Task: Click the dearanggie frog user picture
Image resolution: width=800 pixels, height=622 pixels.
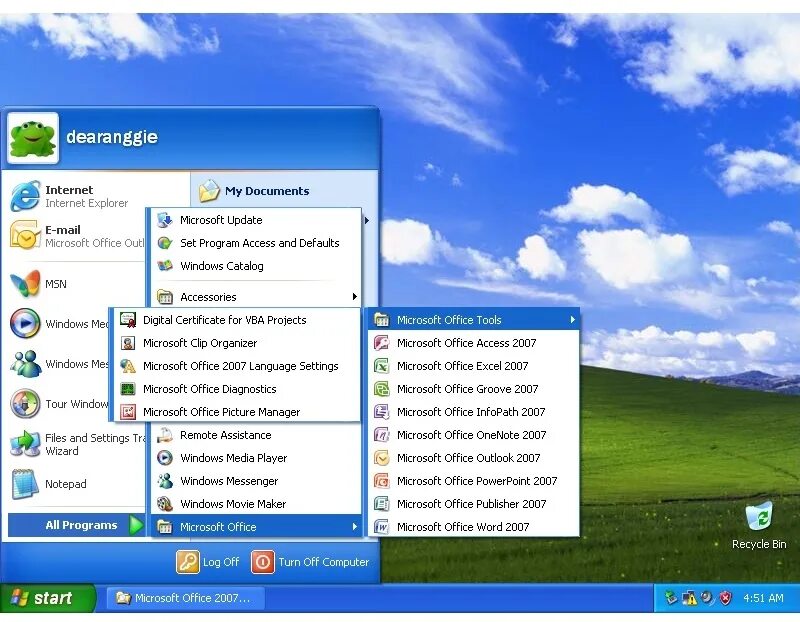Action: pos(33,138)
